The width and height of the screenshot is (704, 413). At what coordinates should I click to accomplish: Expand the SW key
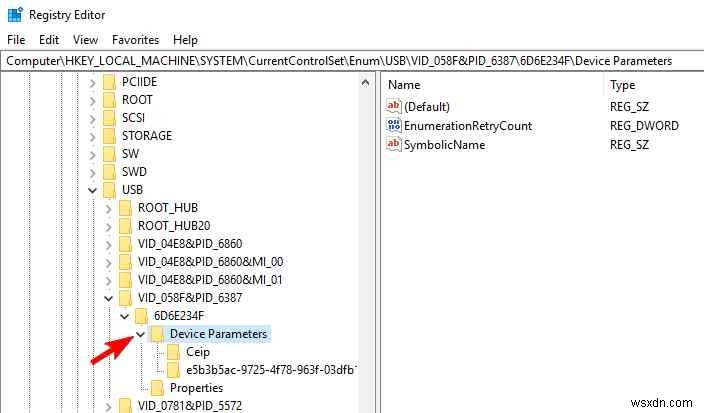point(92,155)
